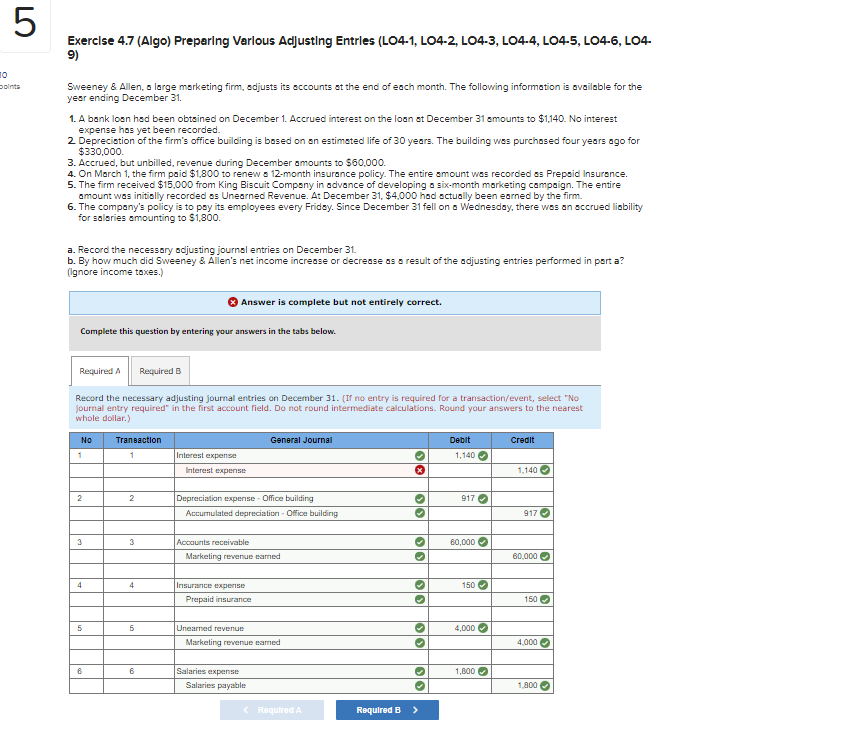Click the red X icon on Interest expense row

pyautogui.click(x=420, y=470)
